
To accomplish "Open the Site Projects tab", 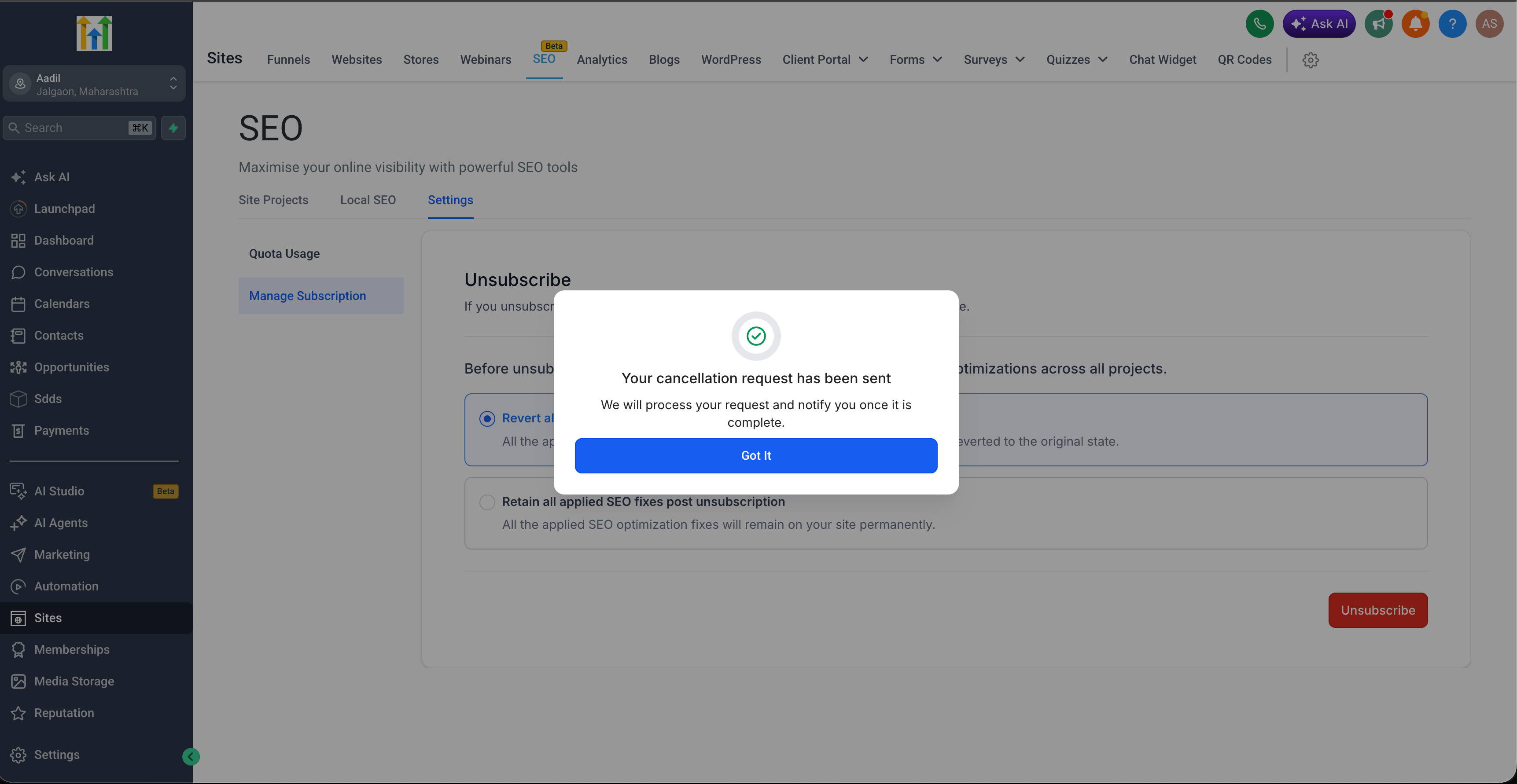I will (x=273, y=200).
